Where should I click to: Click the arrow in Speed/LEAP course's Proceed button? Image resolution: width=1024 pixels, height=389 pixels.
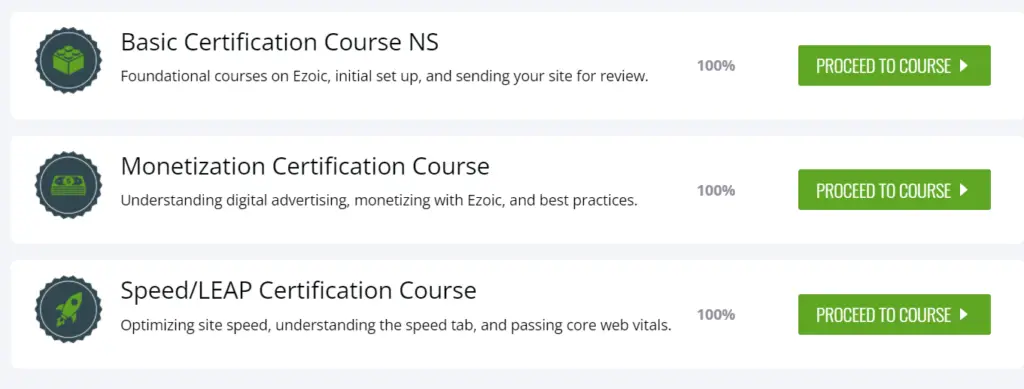[x=964, y=315]
